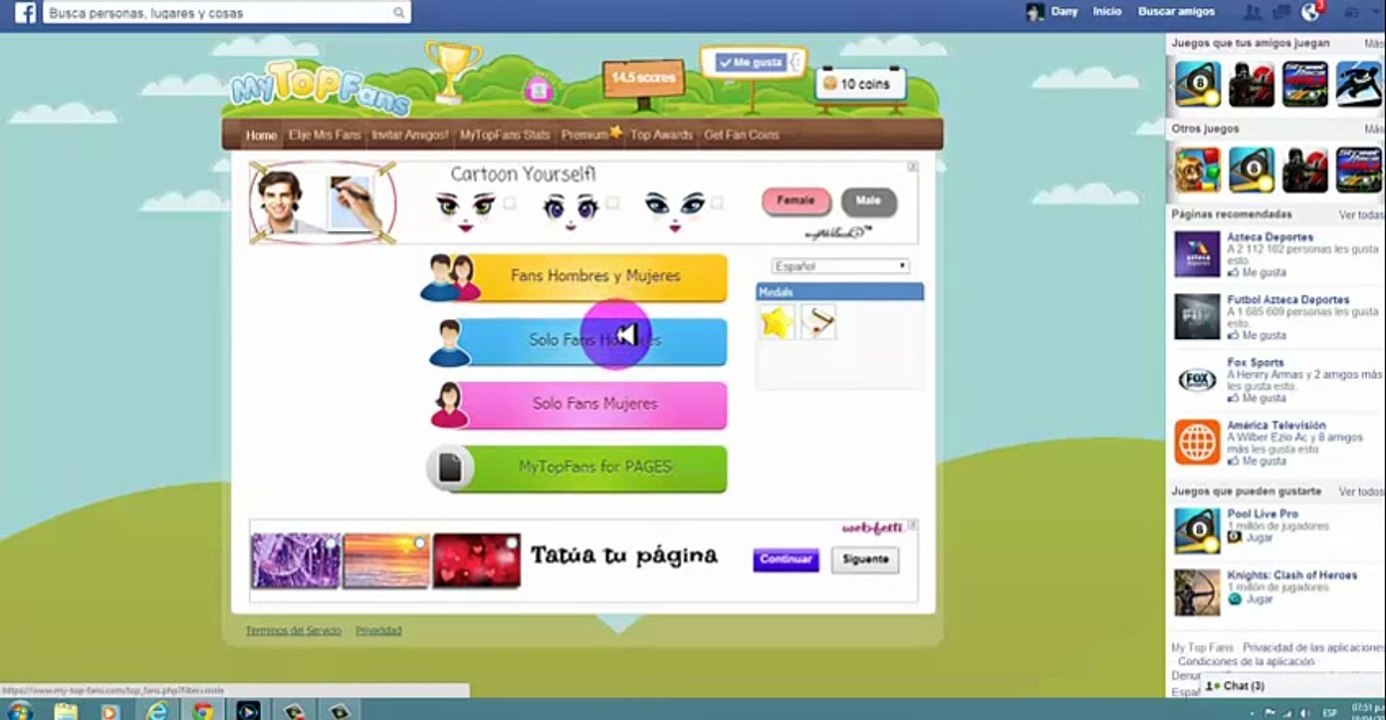
Task: Open the Windows Start button
Action: tap(19, 711)
